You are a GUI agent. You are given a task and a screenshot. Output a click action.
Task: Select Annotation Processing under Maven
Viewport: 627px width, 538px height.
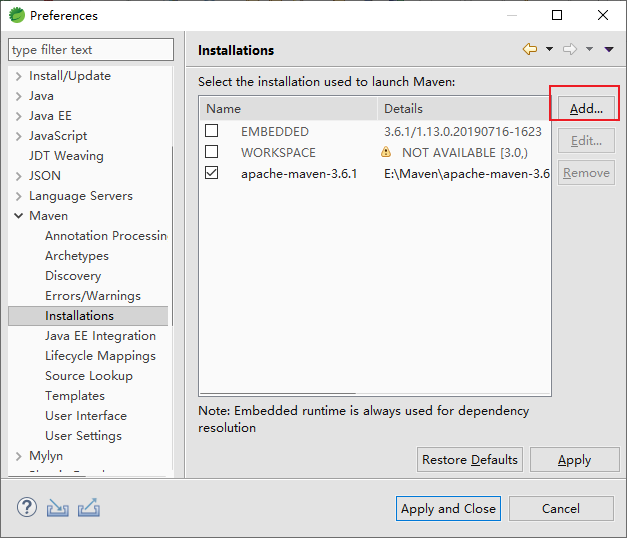click(x=106, y=236)
